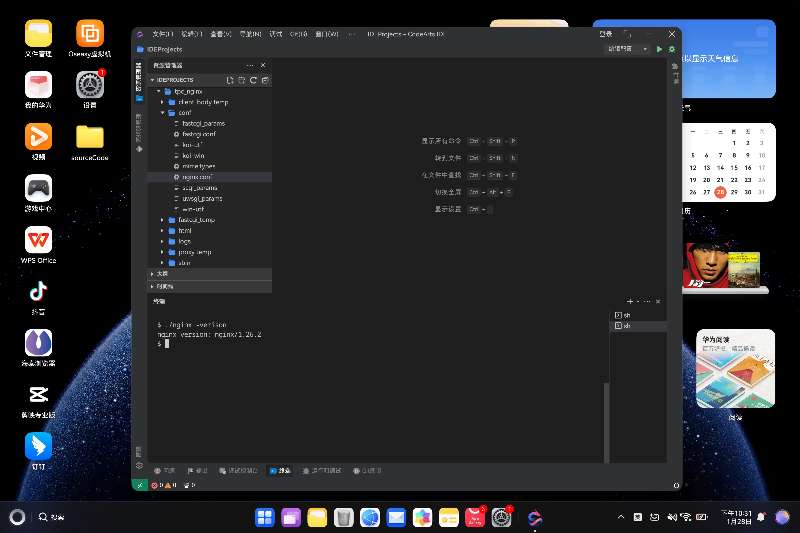Viewport: 800px width, 533px height.
Task: Collapse the IDEPROJECTS section
Action: pos(152,80)
